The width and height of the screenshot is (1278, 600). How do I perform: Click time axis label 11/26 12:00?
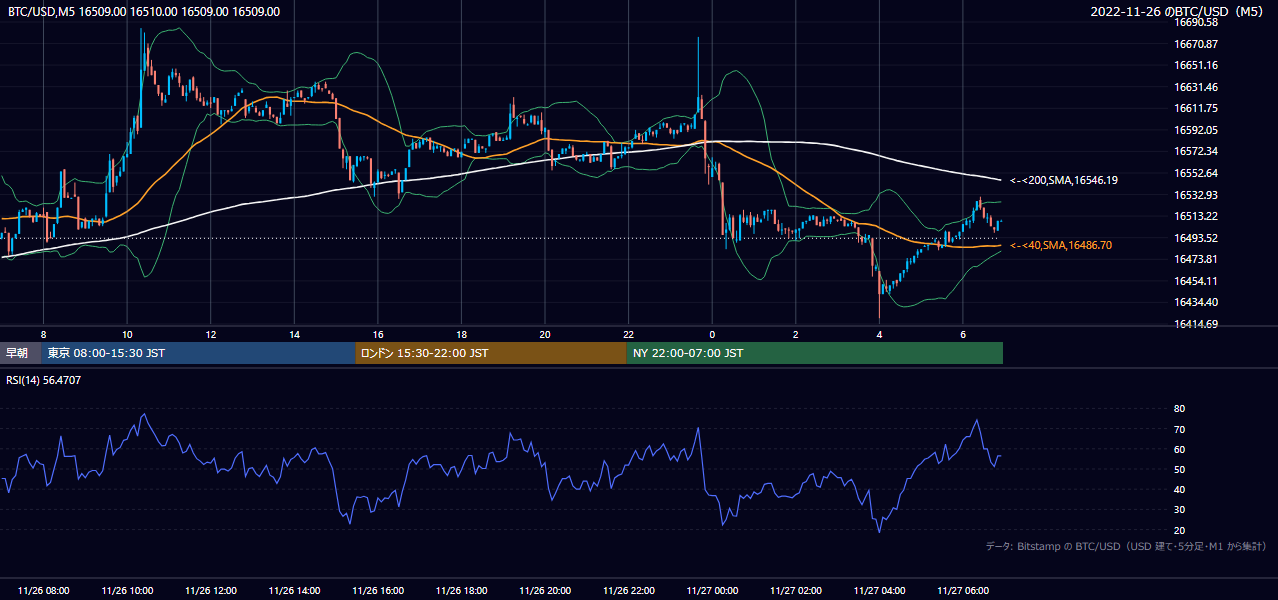point(211,591)
